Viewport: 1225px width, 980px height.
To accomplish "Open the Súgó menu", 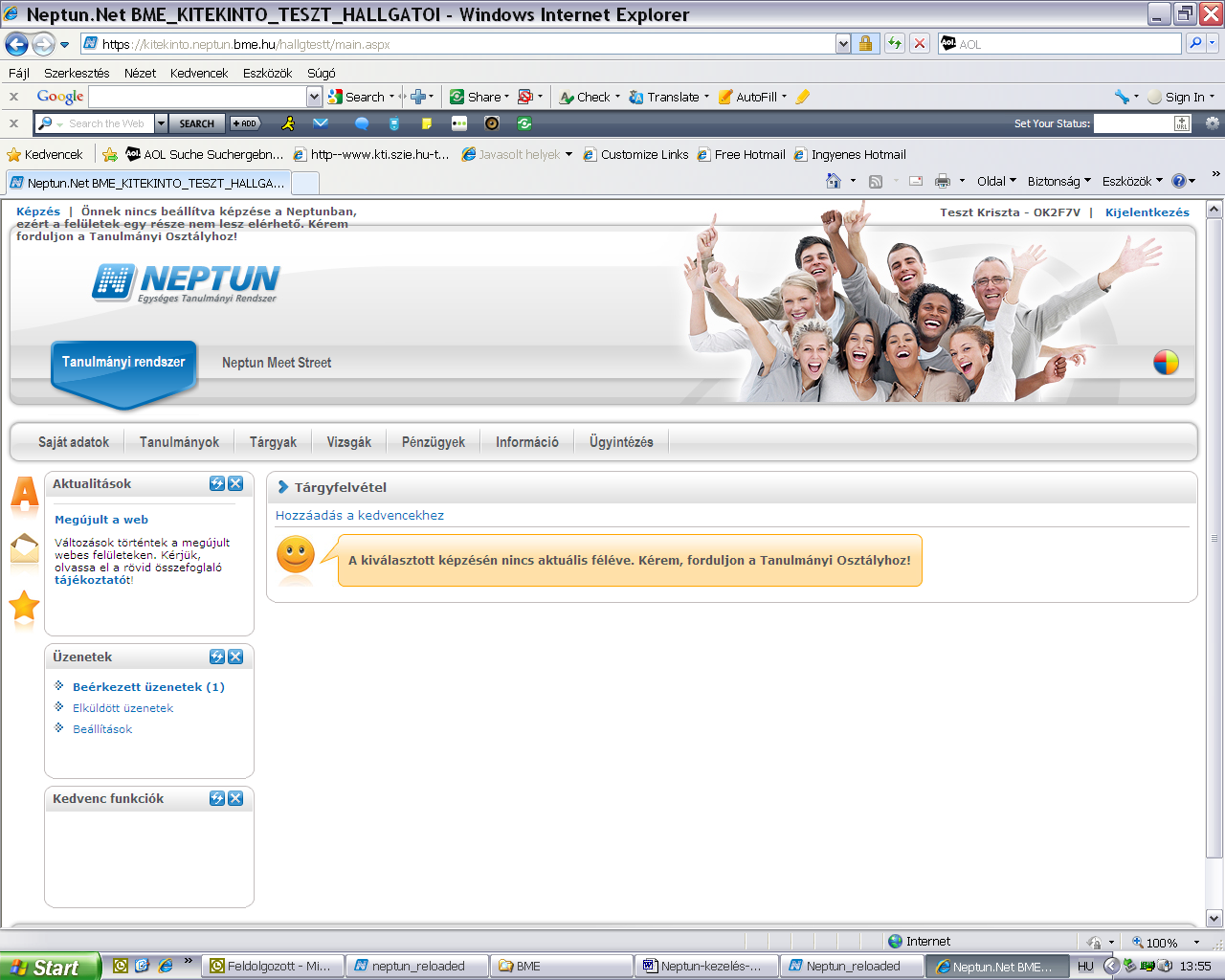I will pyautogui.click(x=322, y=73).
